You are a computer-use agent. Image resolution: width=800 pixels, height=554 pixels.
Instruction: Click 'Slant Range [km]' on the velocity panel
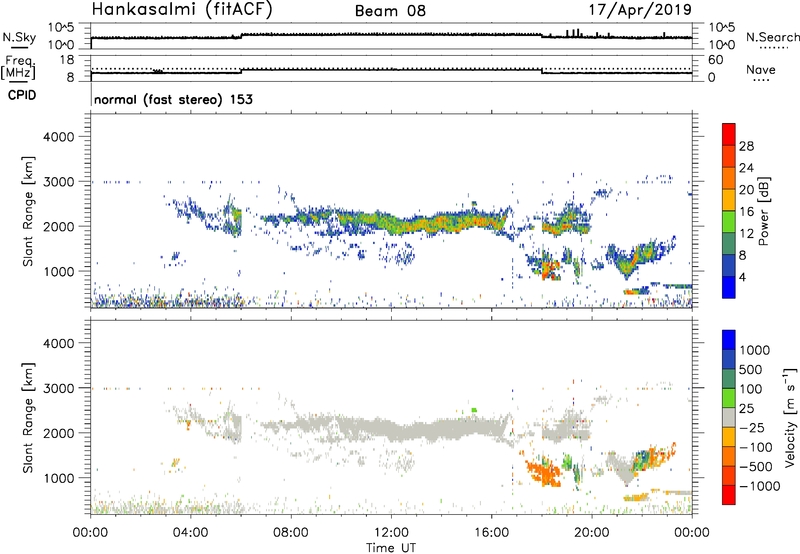pos(28,417)
